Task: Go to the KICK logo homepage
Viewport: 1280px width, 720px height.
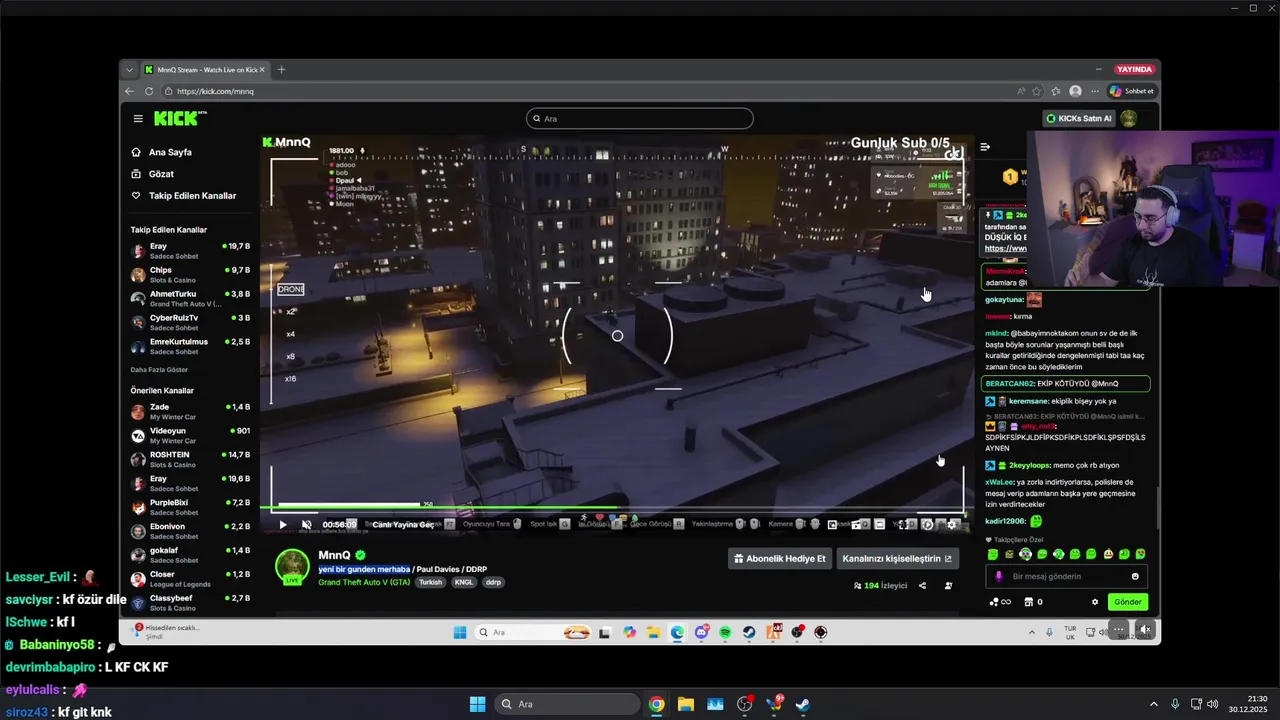Action: point(179,118)
